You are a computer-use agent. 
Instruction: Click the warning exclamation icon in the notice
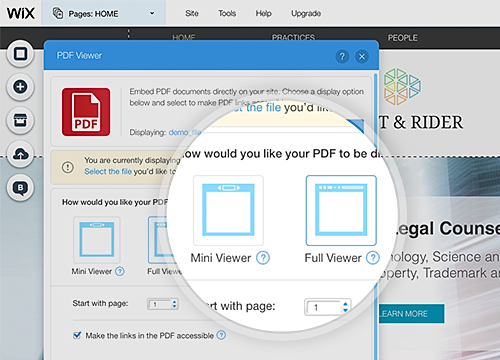(68, 167)
